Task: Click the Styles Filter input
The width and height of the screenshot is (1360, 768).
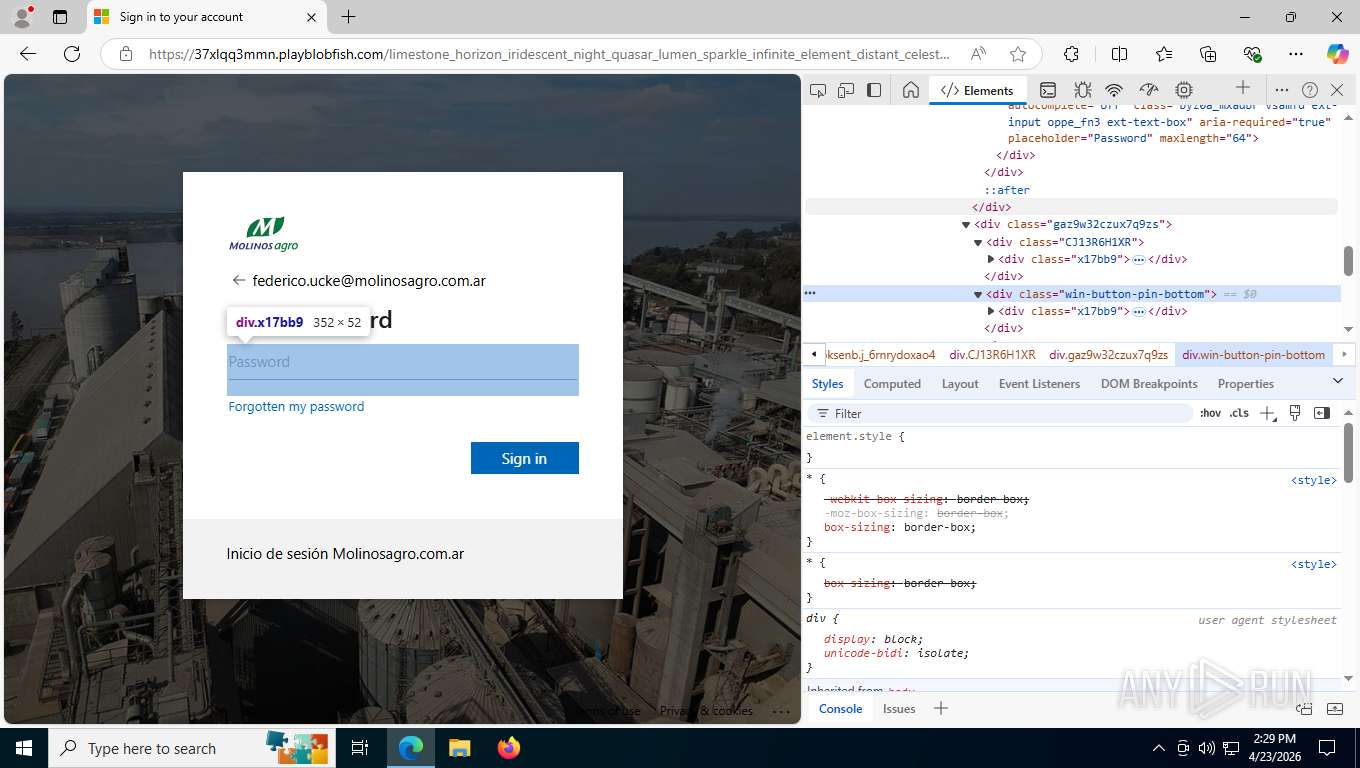Action: click(1002, 413)
